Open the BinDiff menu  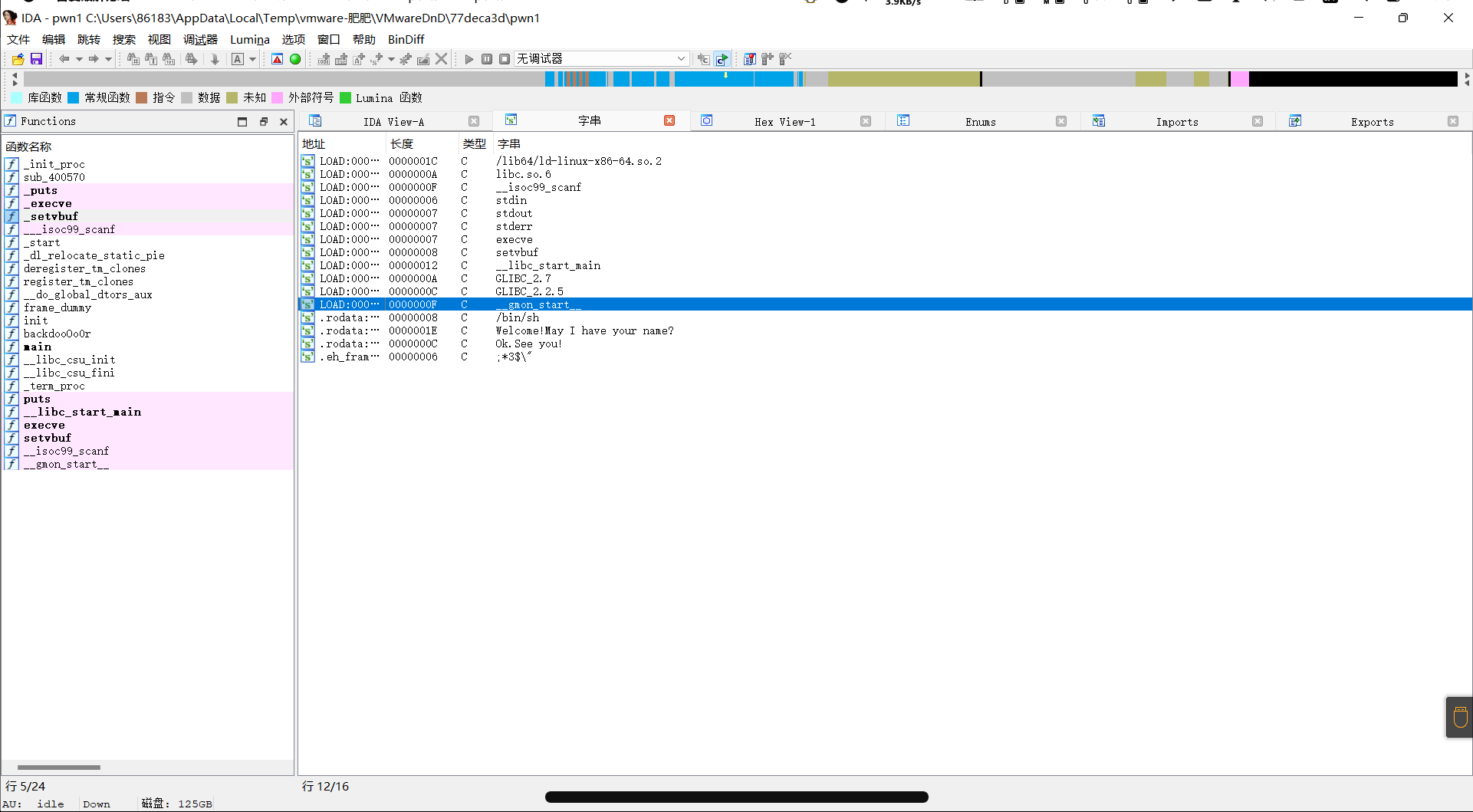tap(406, 39)
